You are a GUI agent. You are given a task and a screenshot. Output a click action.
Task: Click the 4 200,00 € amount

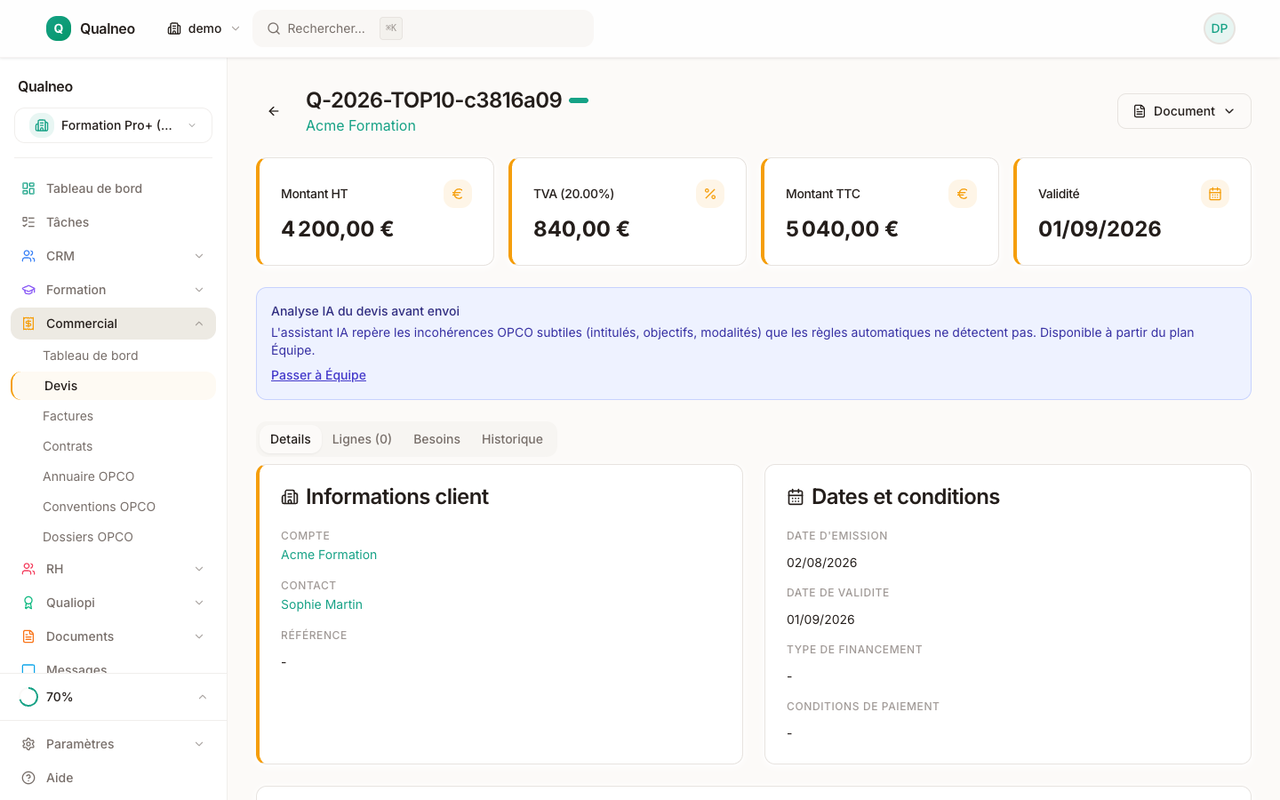[x=337, y=229]
